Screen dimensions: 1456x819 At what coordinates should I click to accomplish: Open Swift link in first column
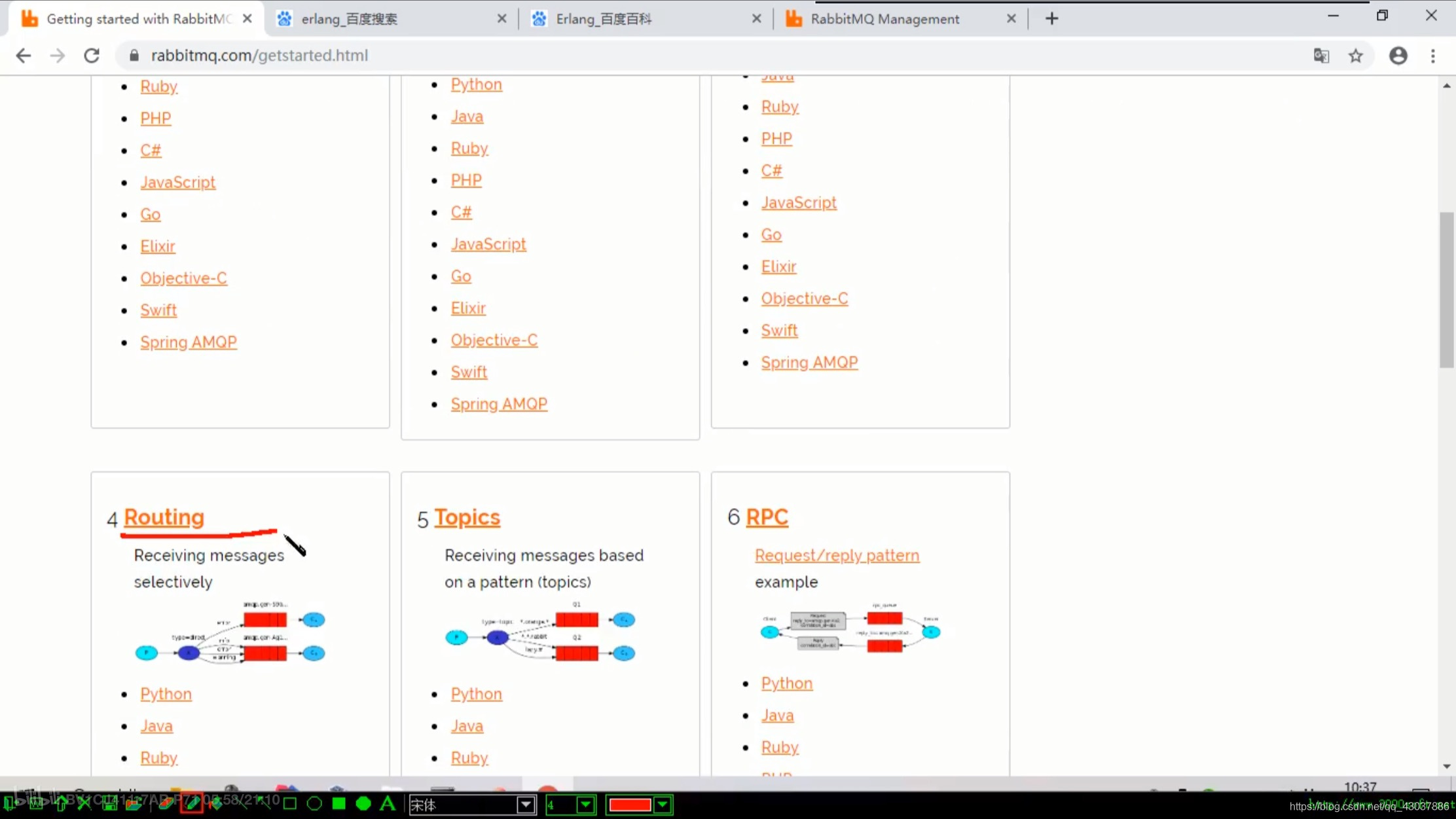point(158,310)
